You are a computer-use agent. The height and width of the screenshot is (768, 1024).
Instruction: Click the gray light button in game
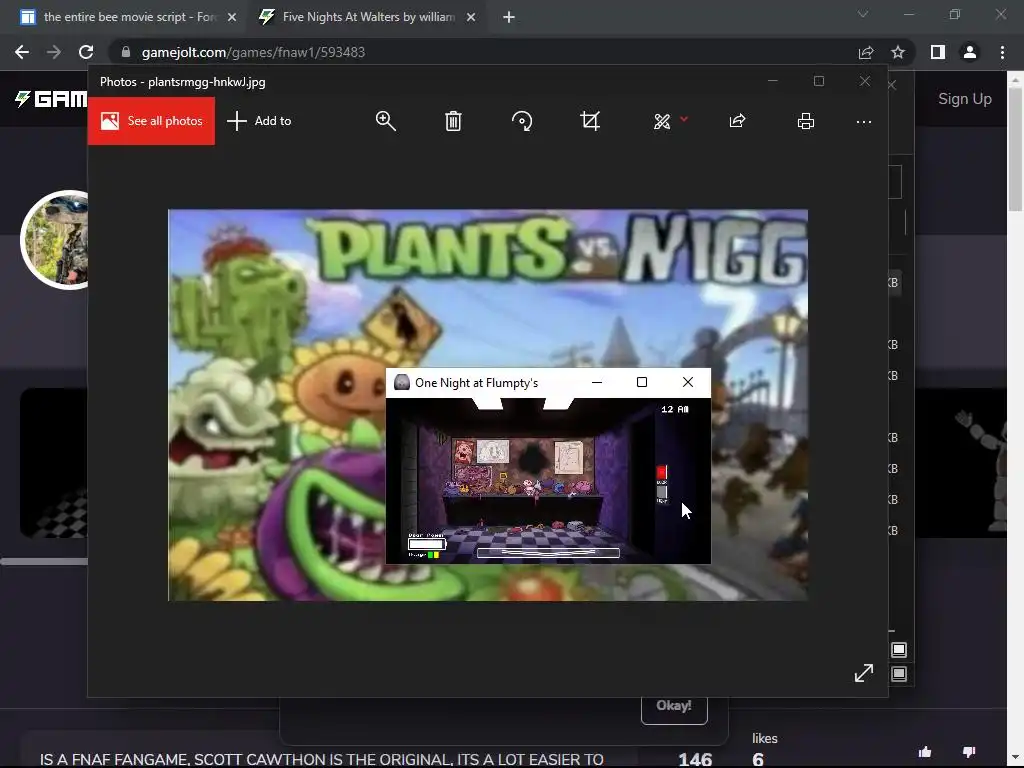662,492
